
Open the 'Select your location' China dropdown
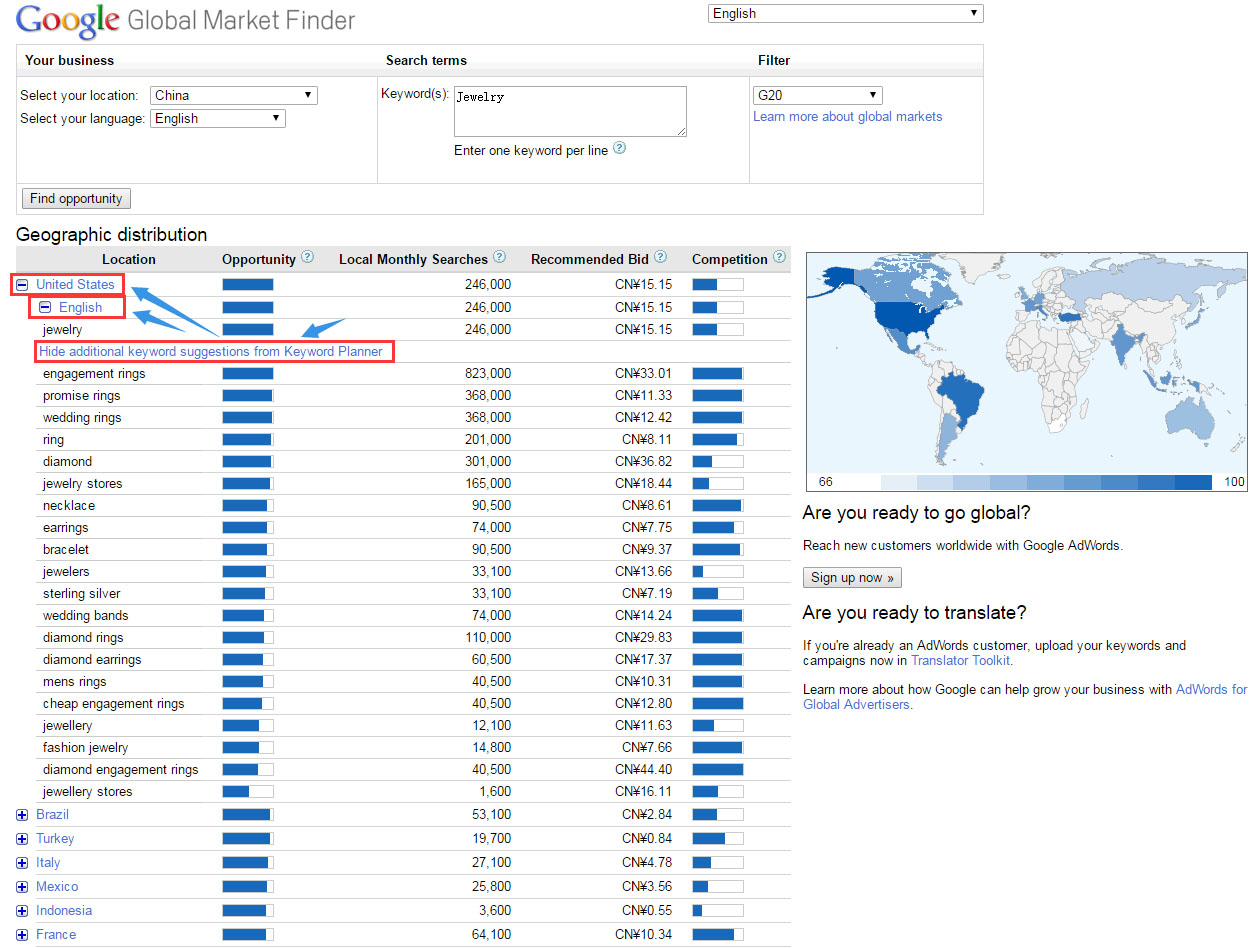234,95
